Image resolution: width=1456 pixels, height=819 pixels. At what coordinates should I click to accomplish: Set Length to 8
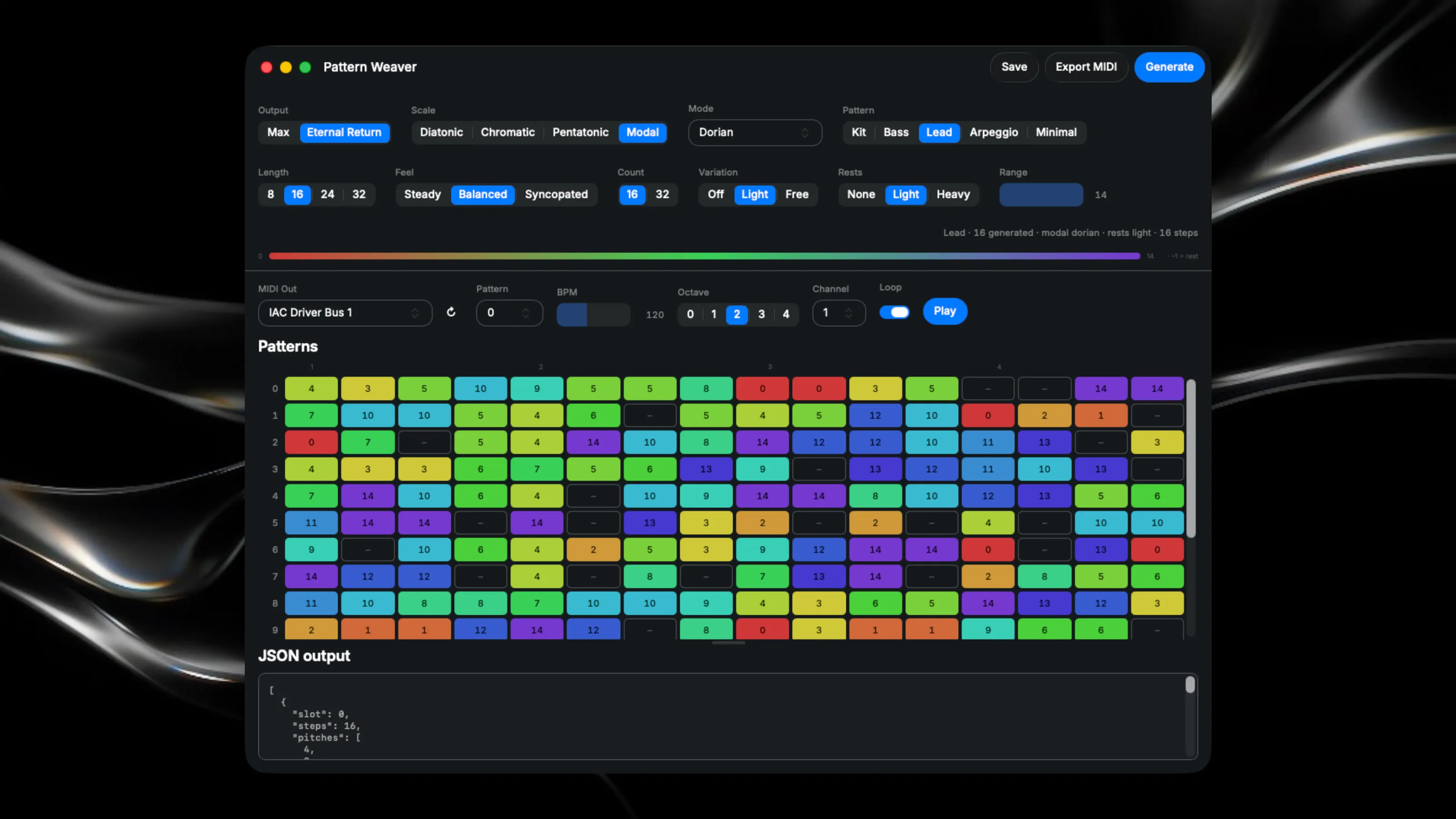(271, 194)
